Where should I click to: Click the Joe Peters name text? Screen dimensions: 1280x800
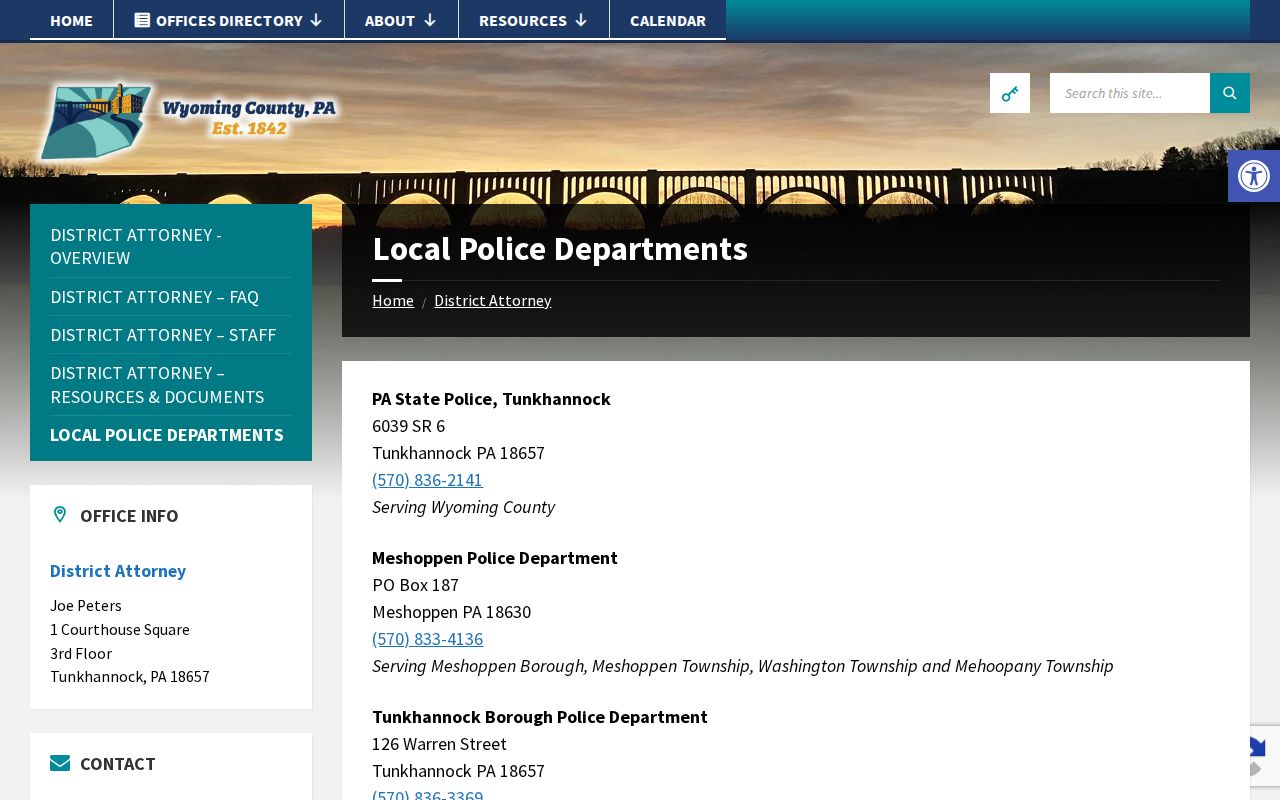pyautogui.click(x=86, y=605)
